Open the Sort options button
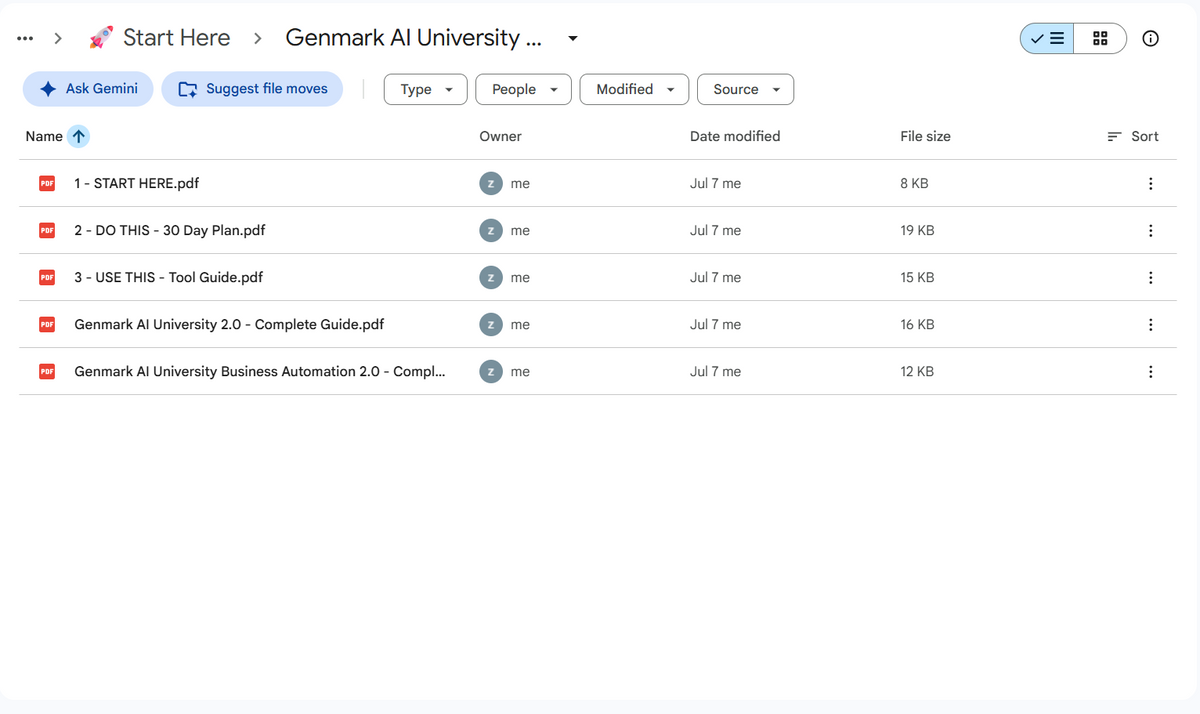Screen dimensions: 1200x714 (x=1133, y=137)
